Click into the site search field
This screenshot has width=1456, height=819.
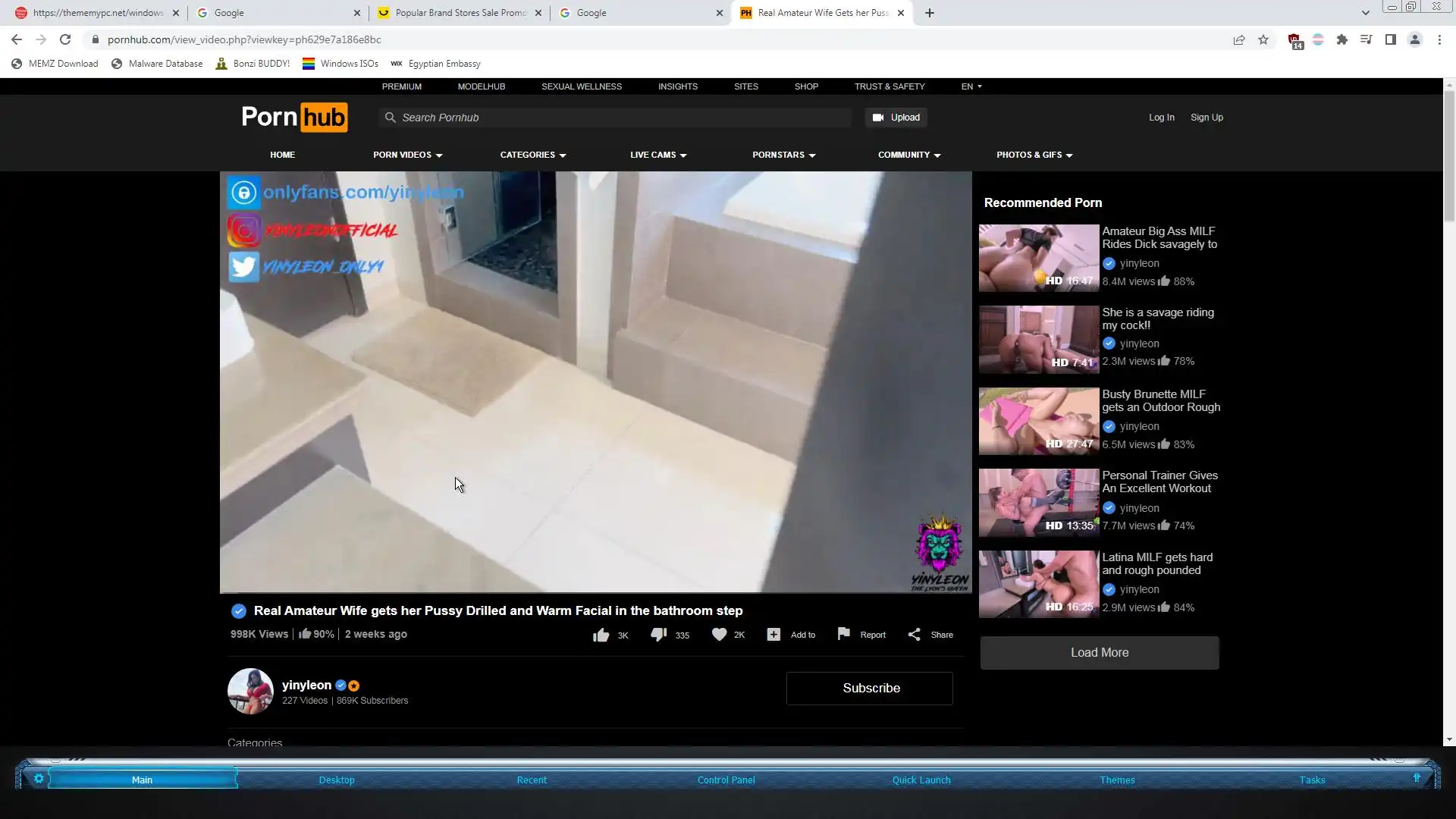tap(622, 118)
